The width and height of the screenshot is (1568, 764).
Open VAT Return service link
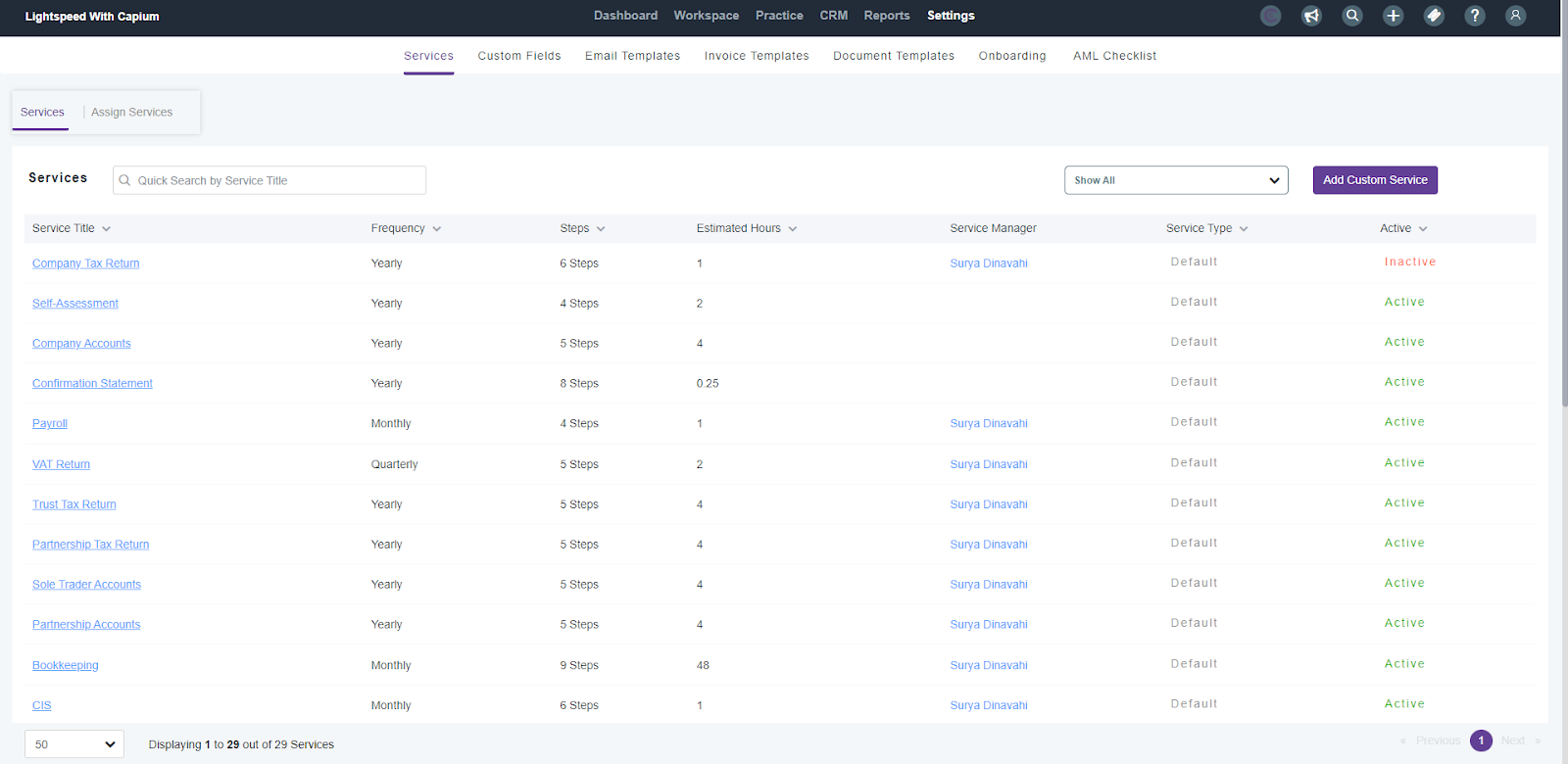tap(61, 464)
